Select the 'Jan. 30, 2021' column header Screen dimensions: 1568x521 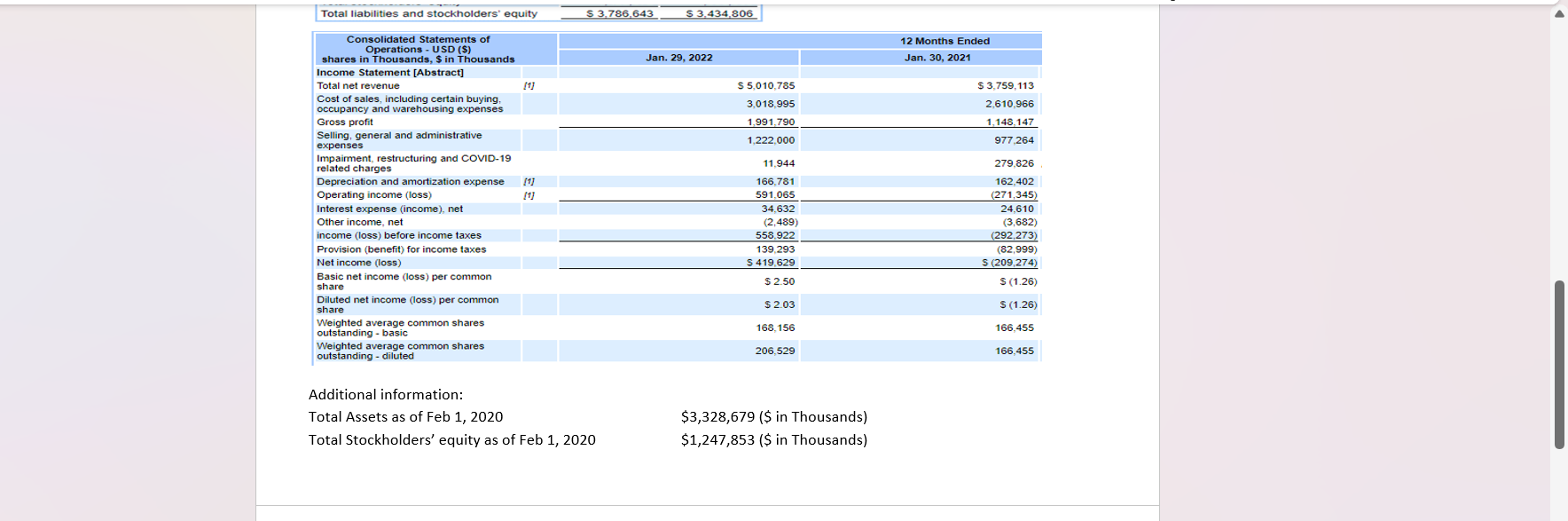[x=937, y=58]
